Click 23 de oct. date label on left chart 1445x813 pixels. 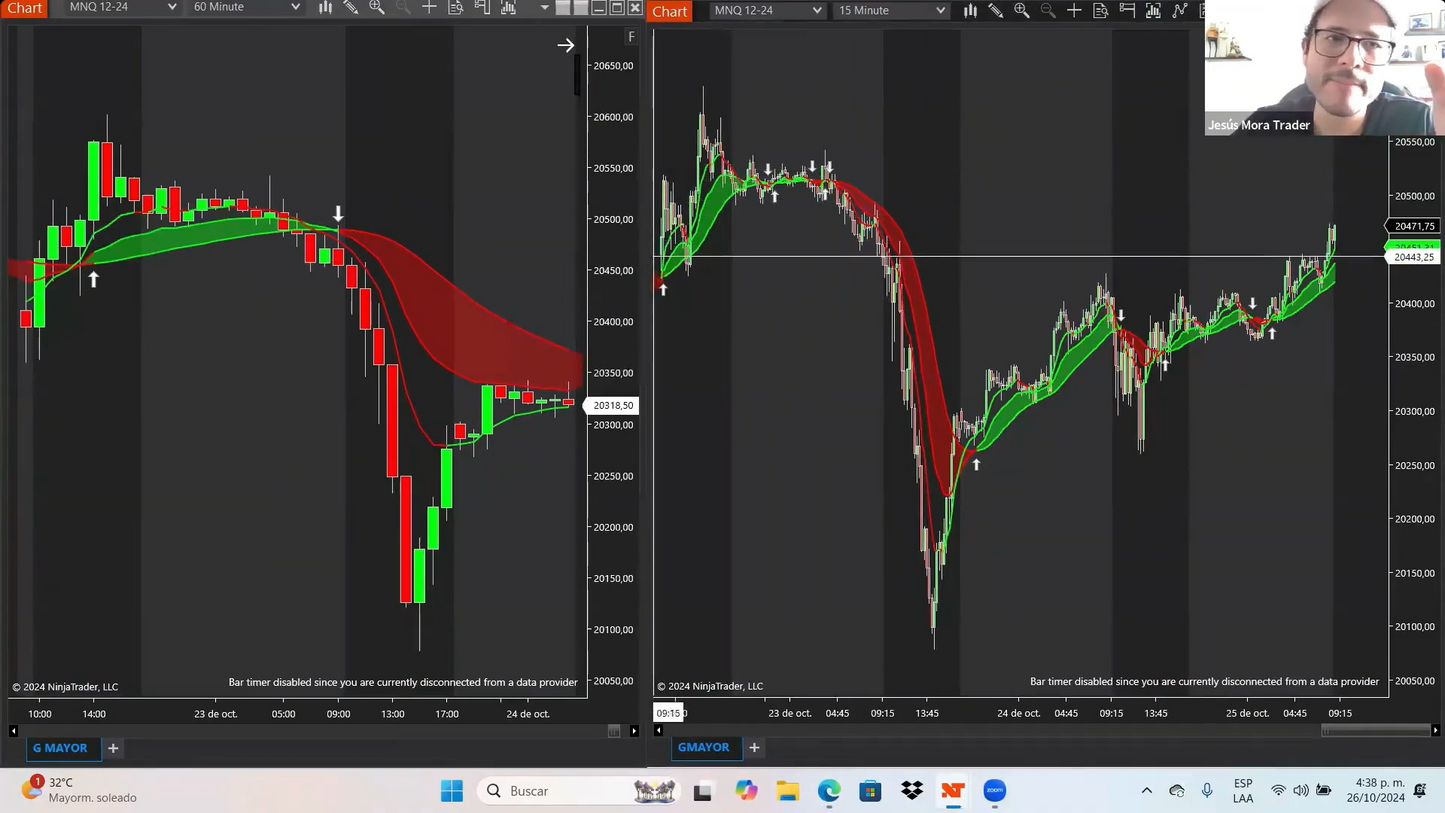(215, 714)
